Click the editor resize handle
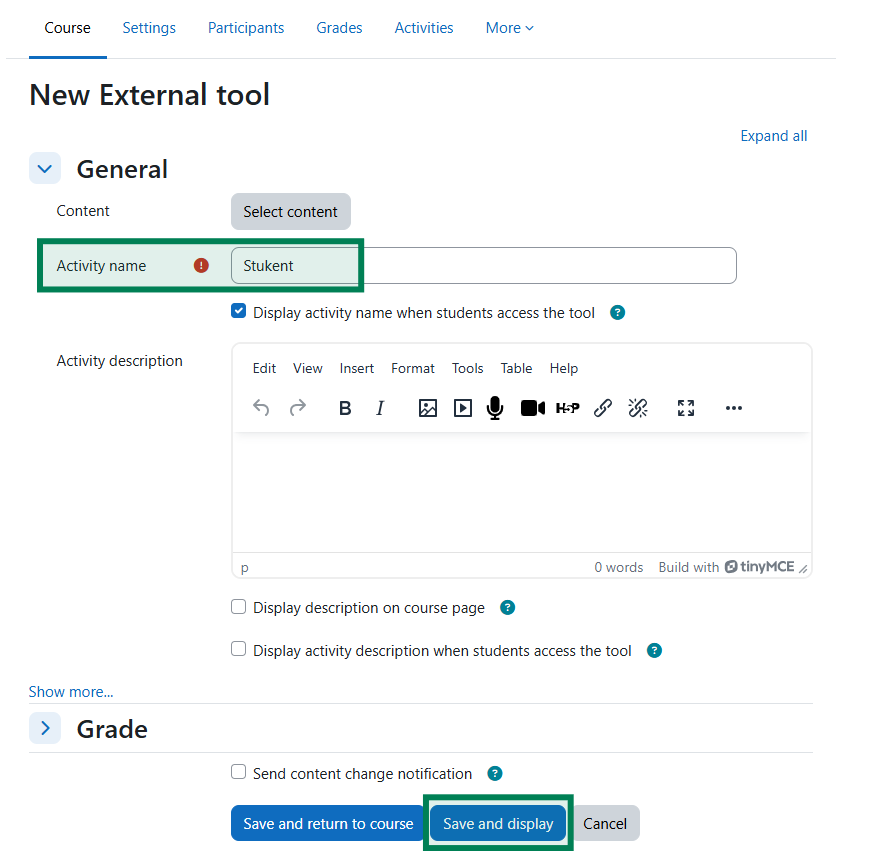The image size is (890, 851). [803, 568]
